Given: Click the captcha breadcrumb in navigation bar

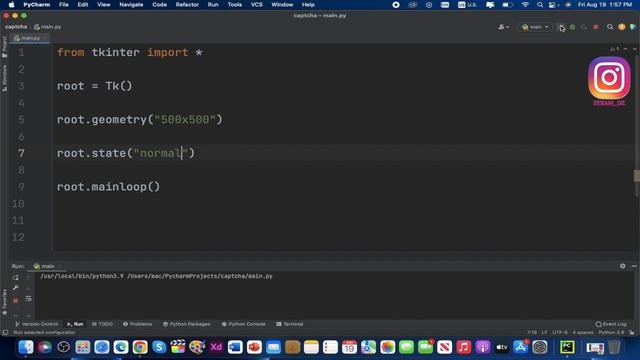Looking at the screenshot, I should (x=16, y=27).
